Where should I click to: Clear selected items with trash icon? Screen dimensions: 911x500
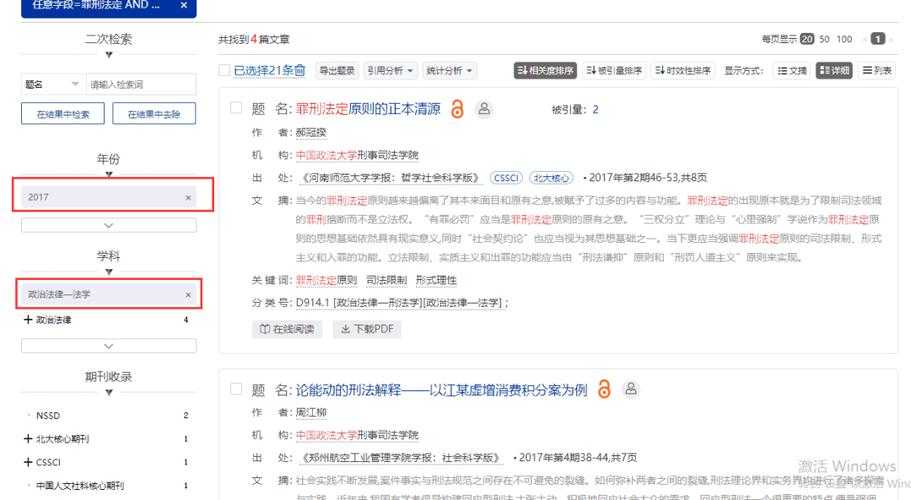[x=300, y=71]
